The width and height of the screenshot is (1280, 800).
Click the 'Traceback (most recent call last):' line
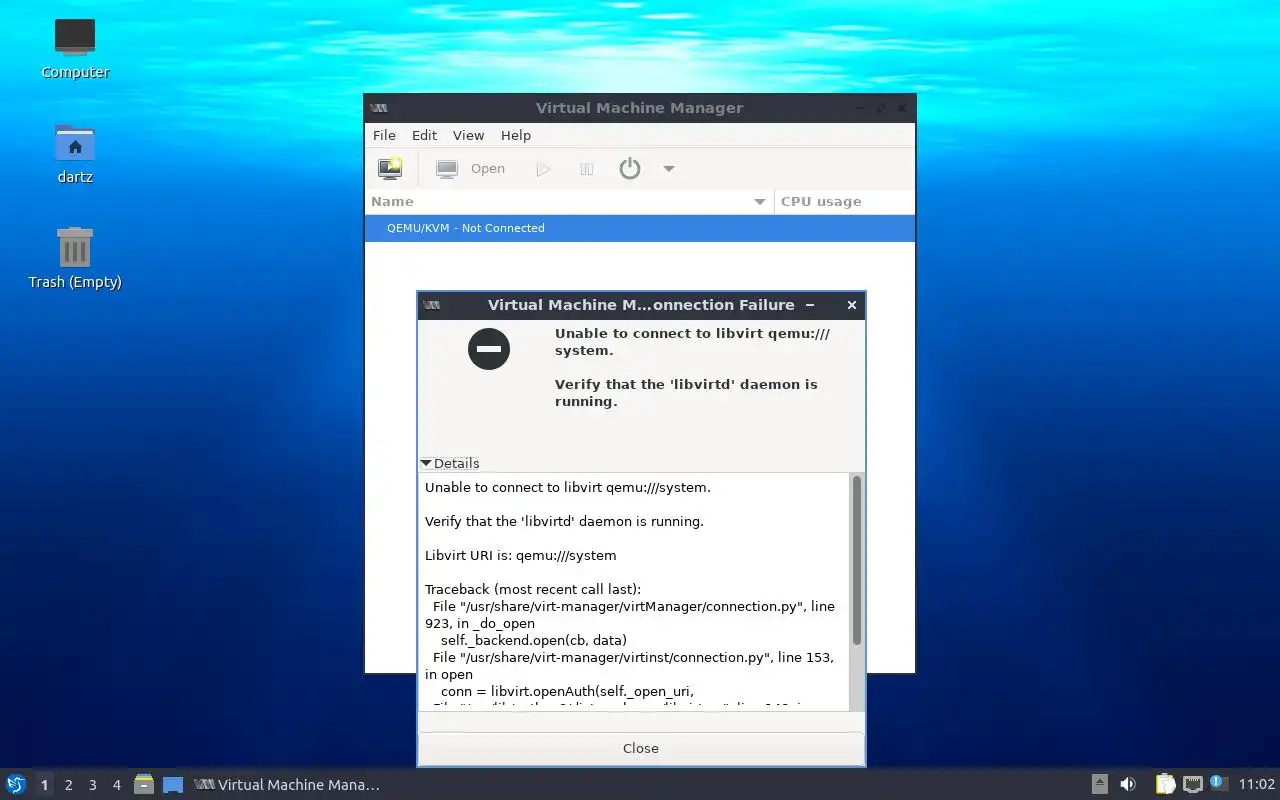pyautogui.click(x=533, y=589)
